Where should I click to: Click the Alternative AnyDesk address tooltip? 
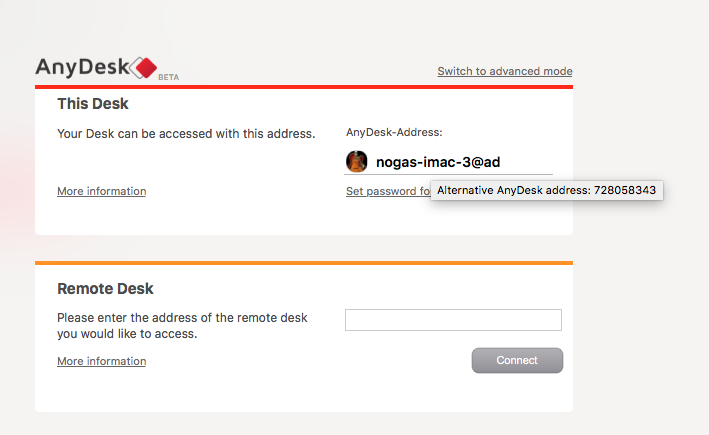tap(546, 190)
